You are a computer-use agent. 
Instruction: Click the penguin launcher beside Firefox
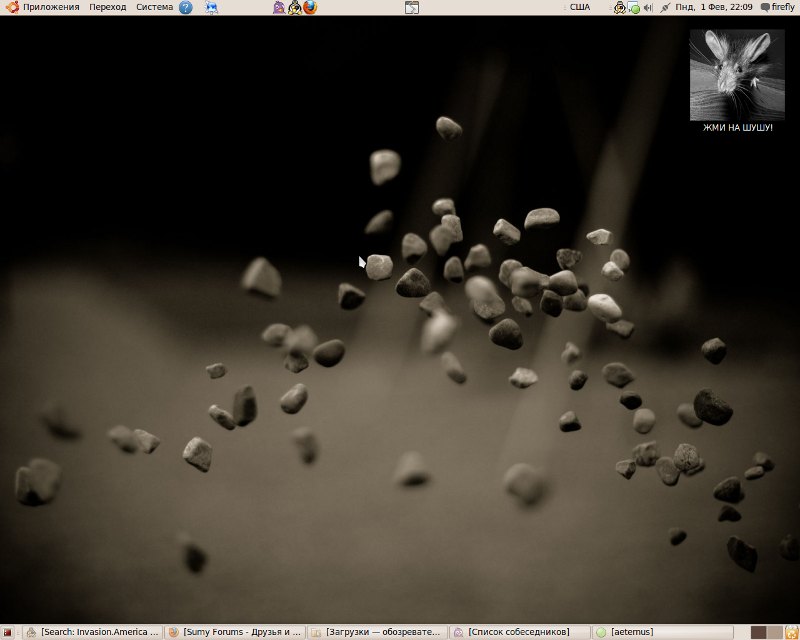pos(294,7)
